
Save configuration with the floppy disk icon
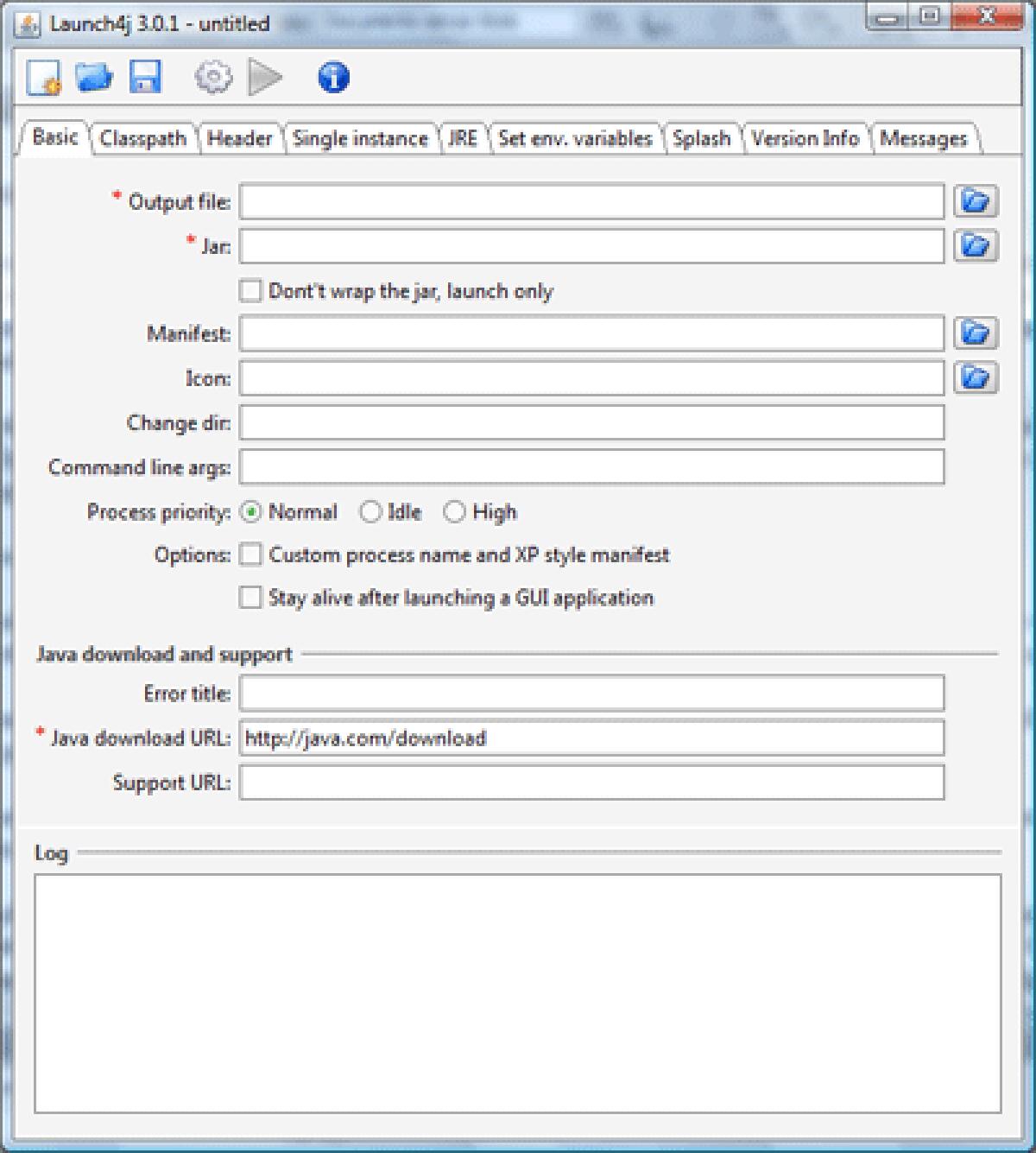tap(146, 77)
